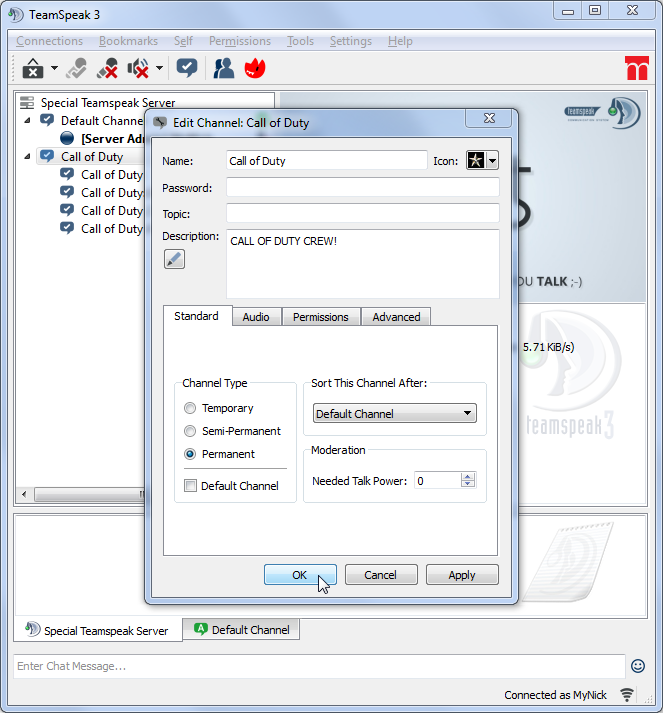Click the emoticon smiley icon
The height and width of the screenshot is (713, 663).
(638, 666)
